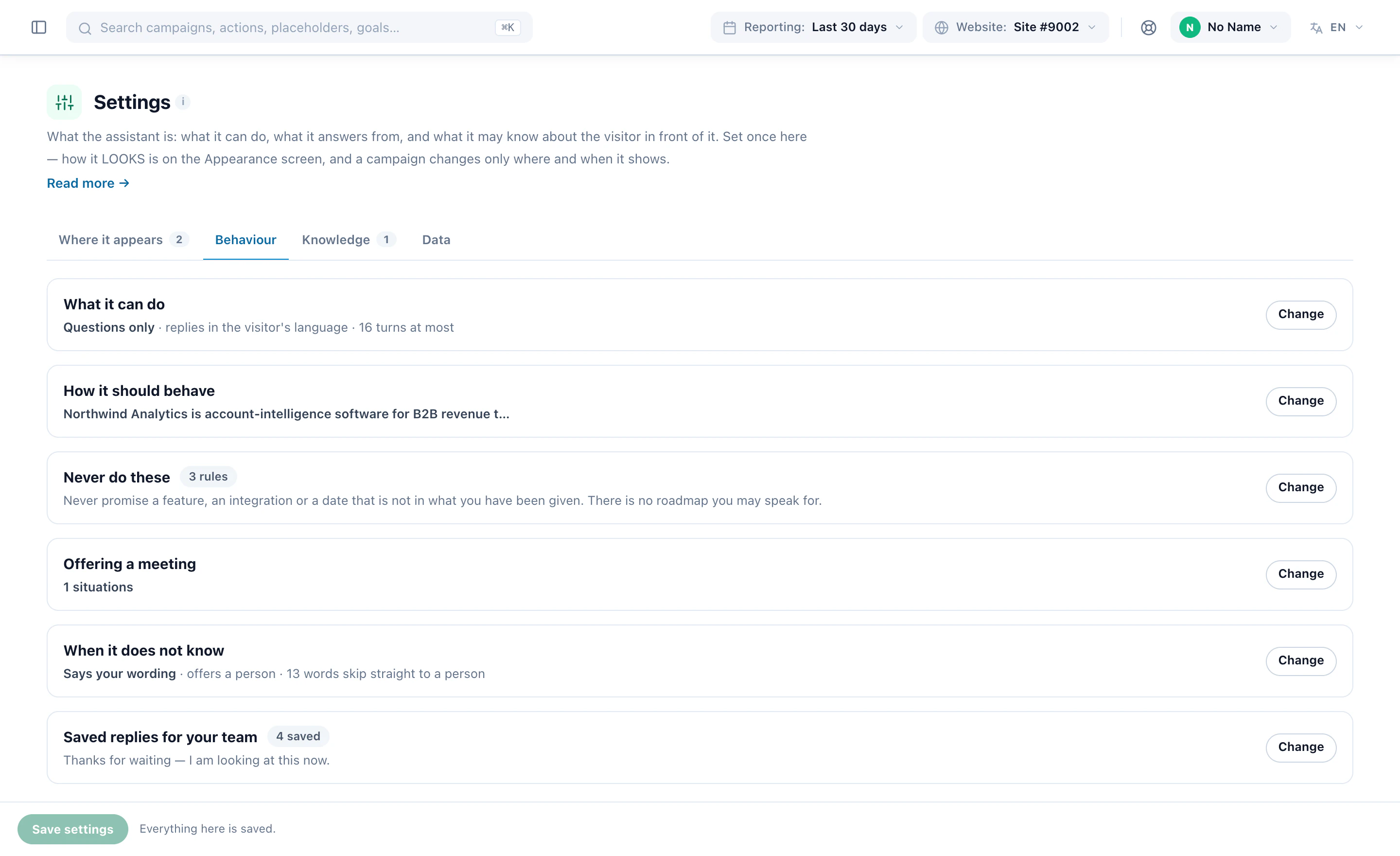1400x856 pixels.
Task: Open the Website Site #9002 dropdown
Action: tap(1015, 27)
